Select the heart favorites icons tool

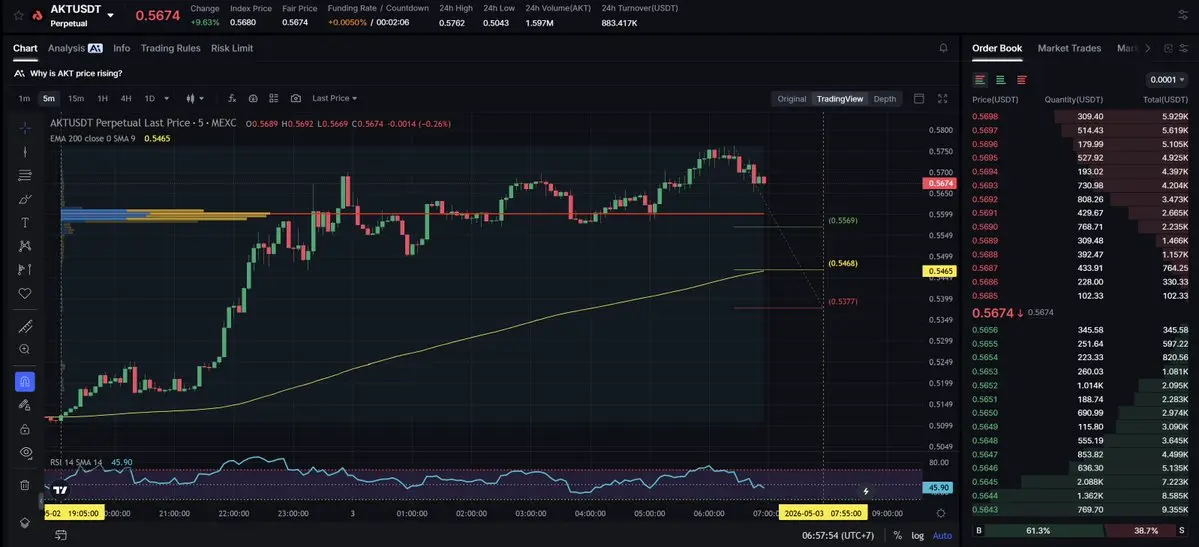[24, 293]
